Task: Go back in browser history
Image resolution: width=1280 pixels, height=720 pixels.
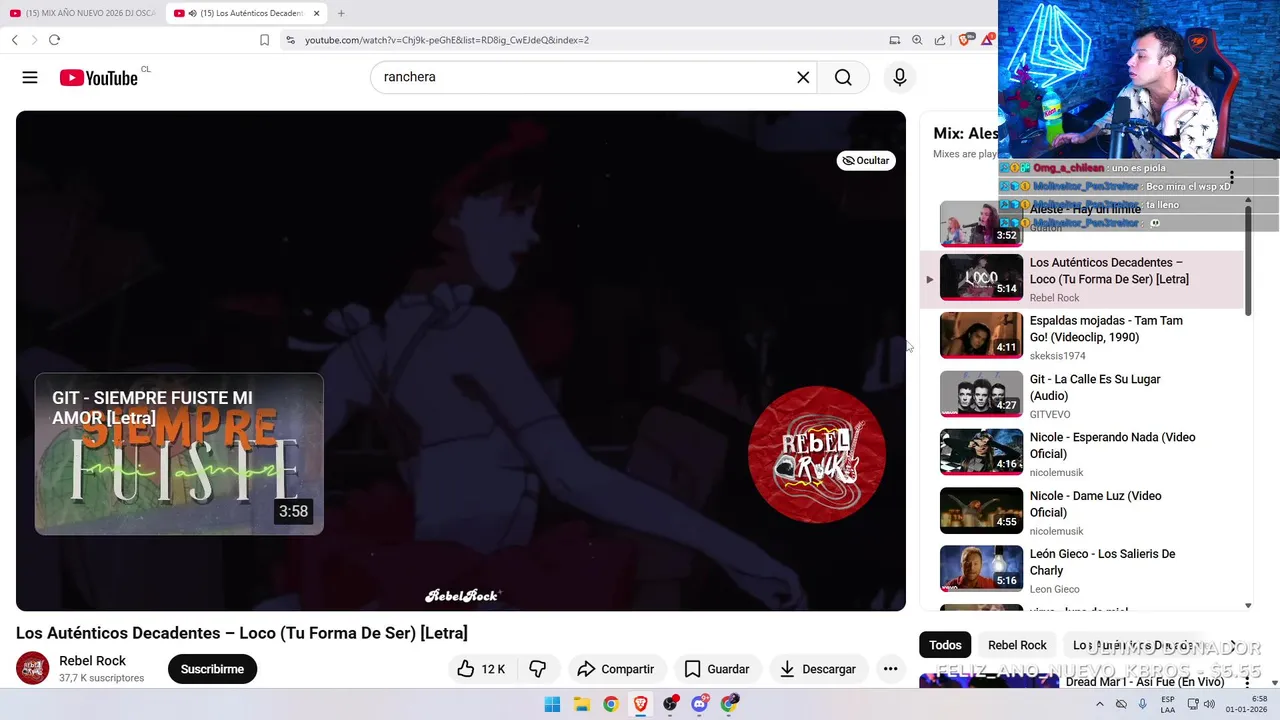Action: [x=15, y=40]
